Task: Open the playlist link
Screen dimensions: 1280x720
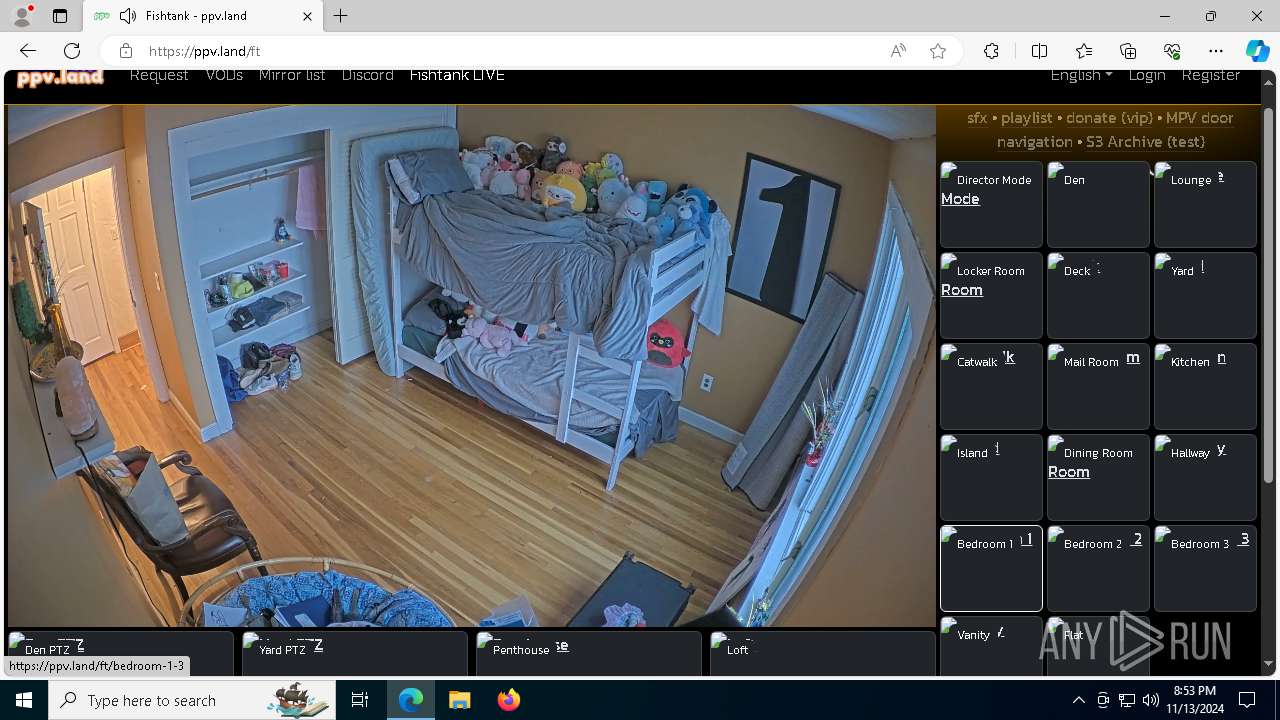Action: tap(1027, 118)
